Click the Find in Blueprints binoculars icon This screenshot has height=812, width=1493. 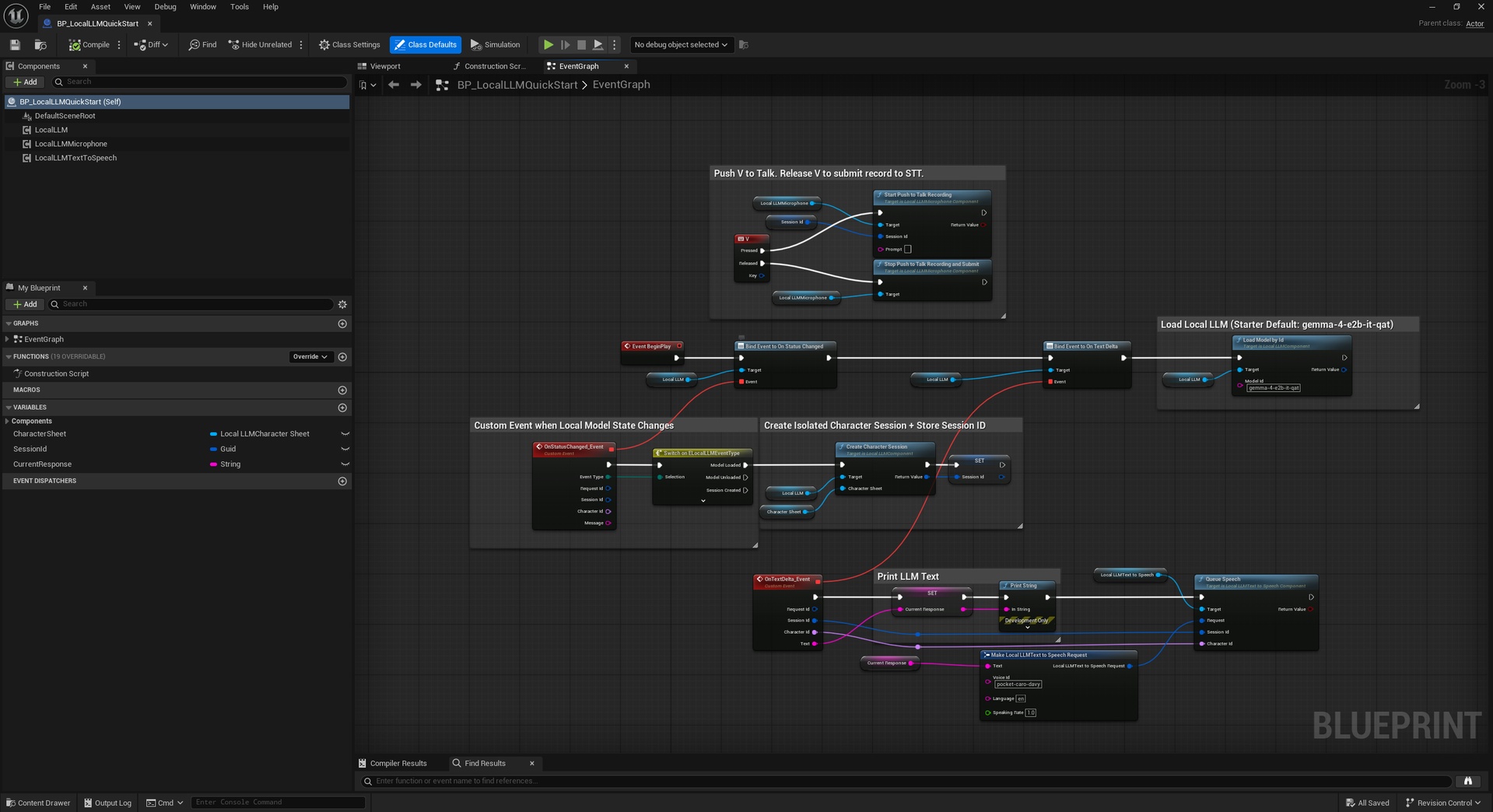point(1468,781)
